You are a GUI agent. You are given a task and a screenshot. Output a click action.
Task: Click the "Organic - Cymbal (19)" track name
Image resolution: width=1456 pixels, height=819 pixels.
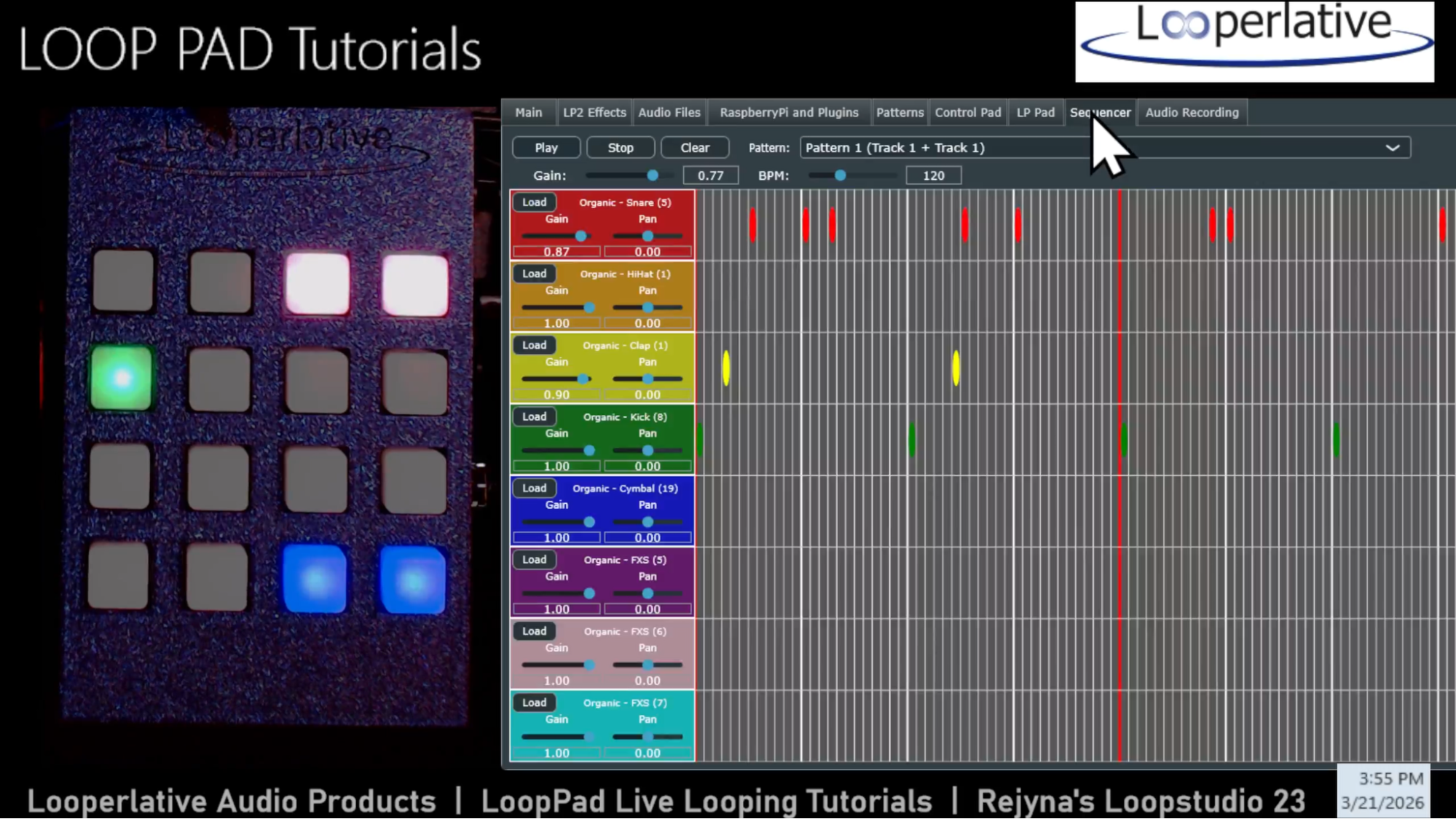625,488
